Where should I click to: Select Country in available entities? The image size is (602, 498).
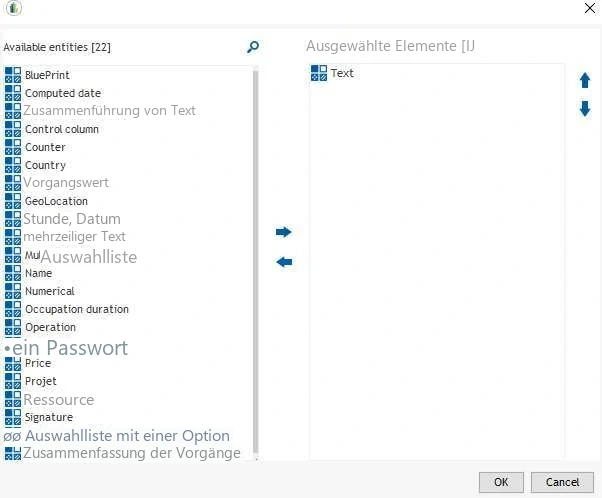pos(45,165)
